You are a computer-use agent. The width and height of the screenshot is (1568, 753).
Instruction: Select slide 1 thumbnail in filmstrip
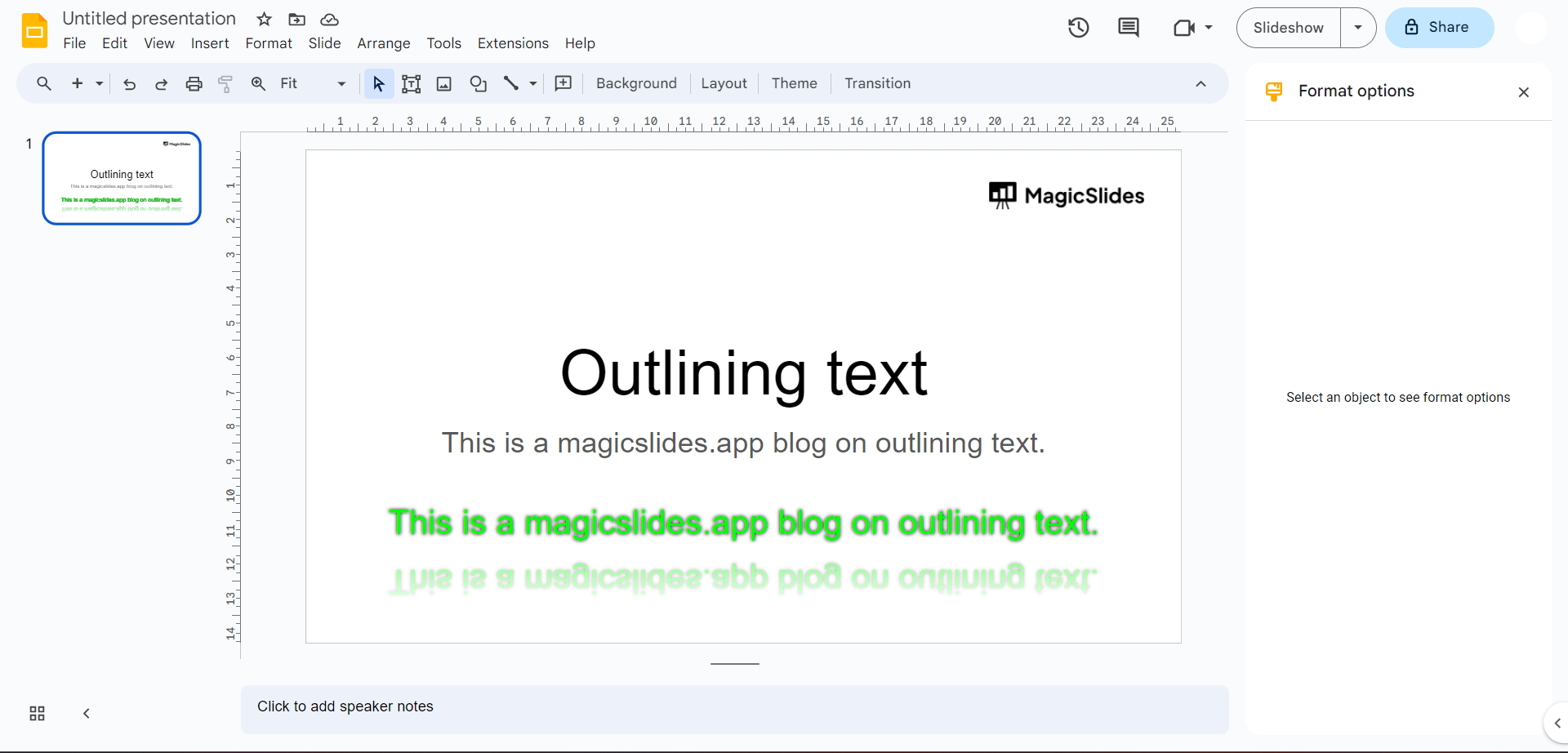122,178
